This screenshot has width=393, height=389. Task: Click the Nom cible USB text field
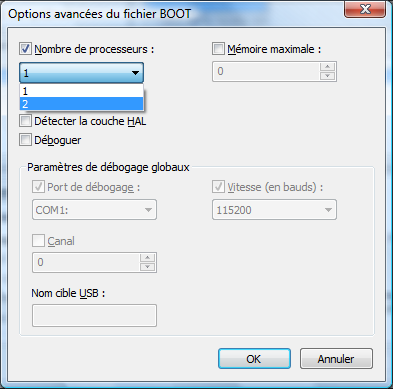(x=94, y=315)
